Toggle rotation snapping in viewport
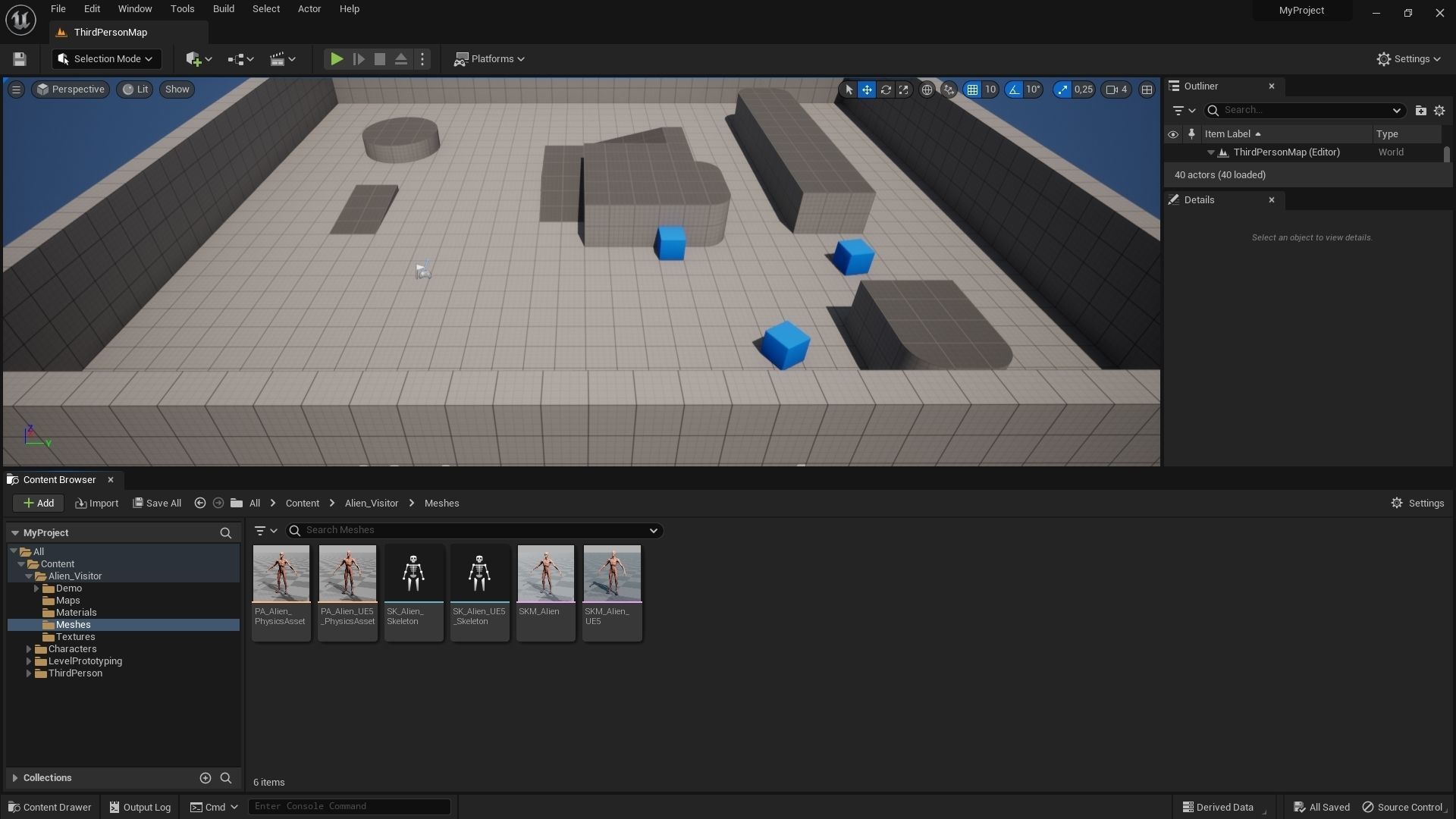 click(1014, 89)
